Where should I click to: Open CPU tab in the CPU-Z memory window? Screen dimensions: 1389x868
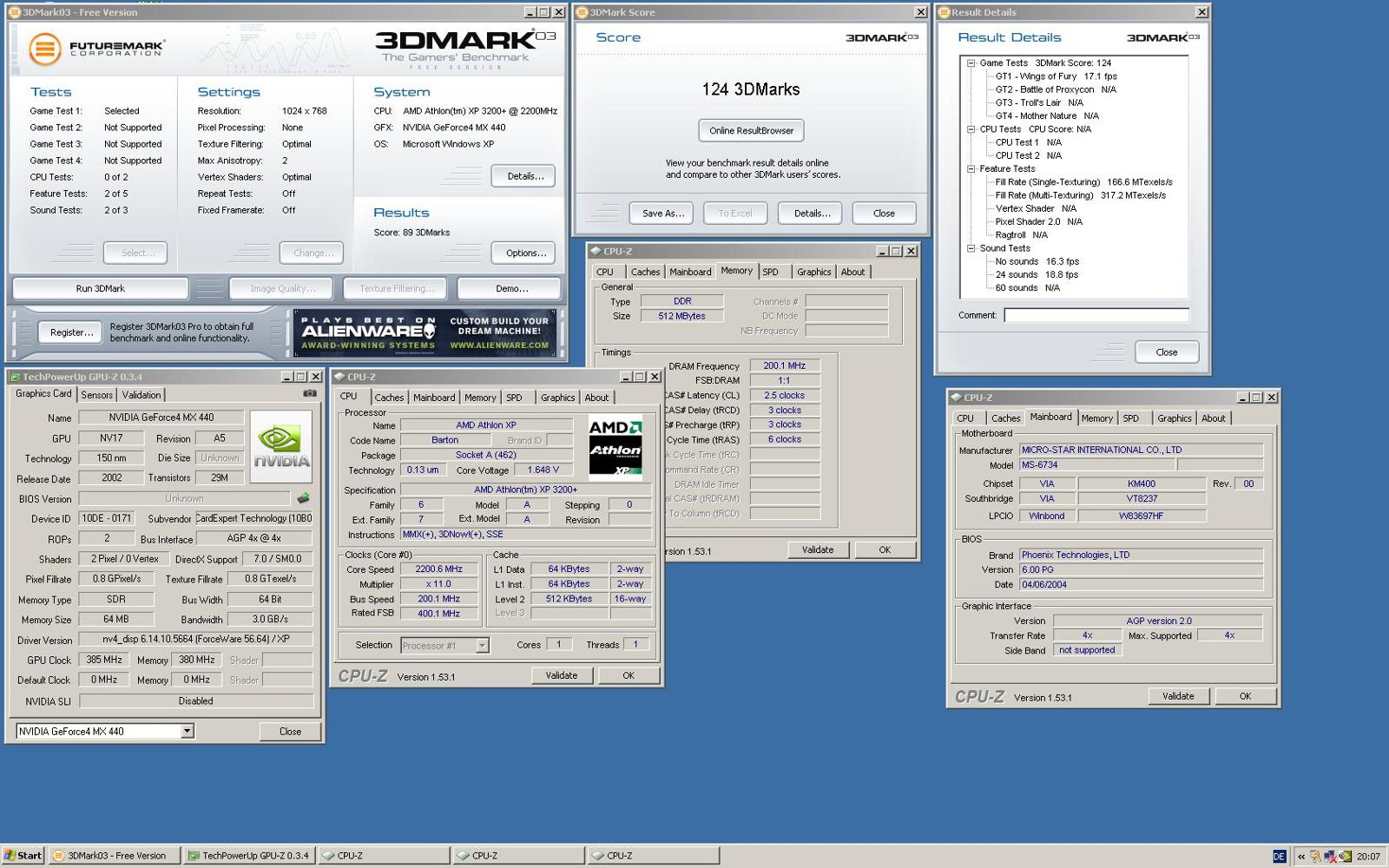point(605,272)
